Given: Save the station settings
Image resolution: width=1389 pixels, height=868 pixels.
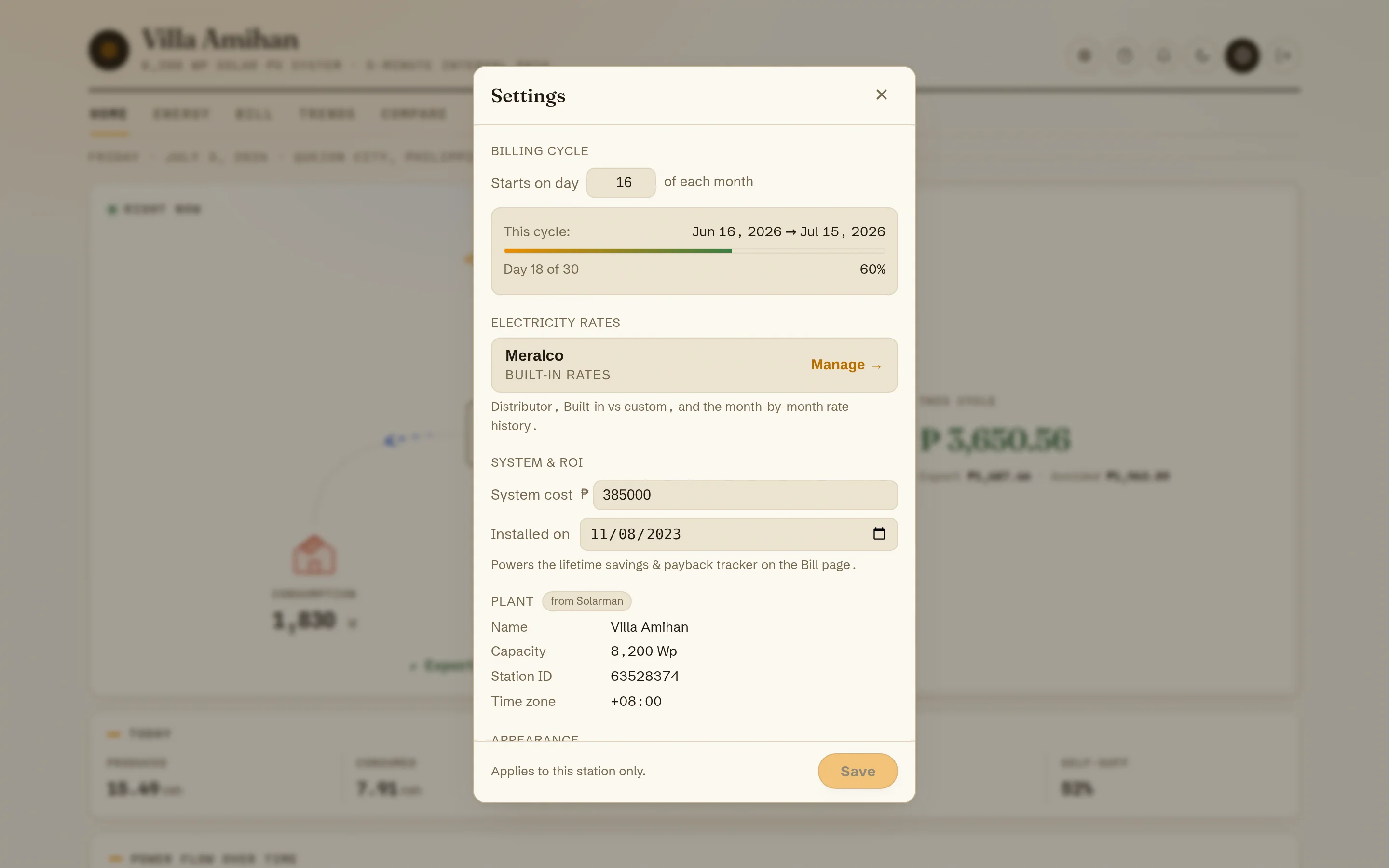Looking at the screenshot, I should click(x=858, y=771).
